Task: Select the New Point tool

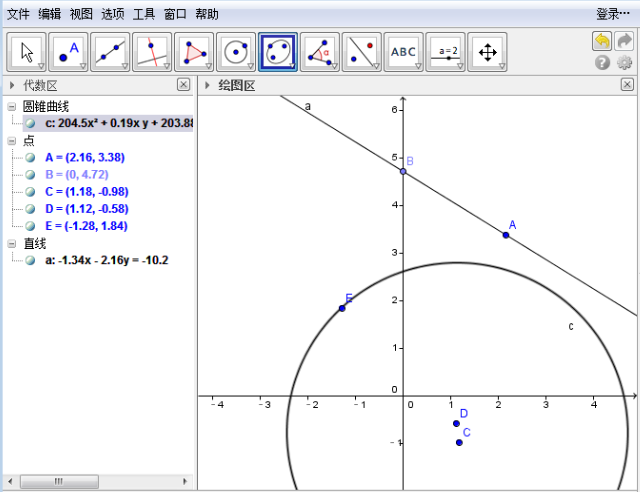Action: [68, 52]
